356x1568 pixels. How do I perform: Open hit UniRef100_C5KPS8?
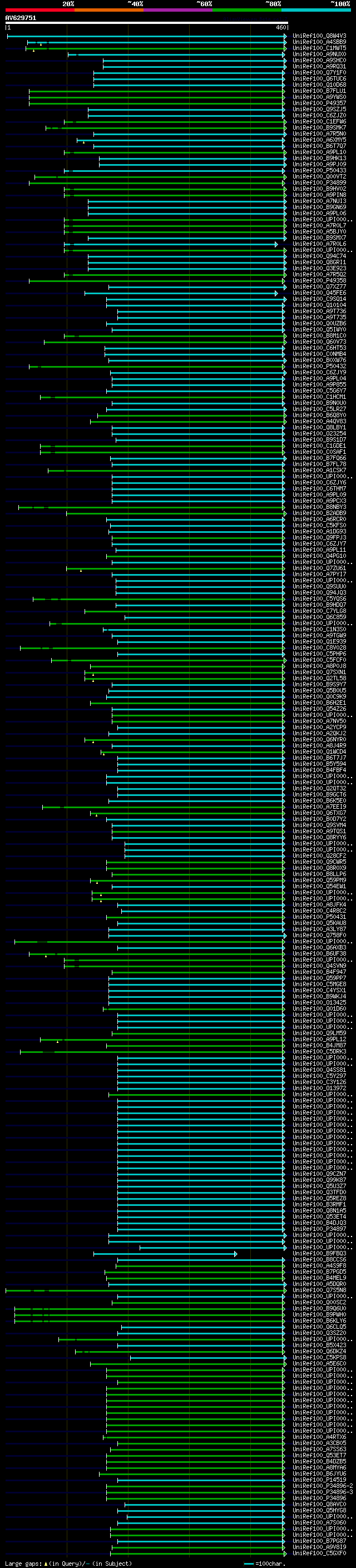(x=319, y=1357)
